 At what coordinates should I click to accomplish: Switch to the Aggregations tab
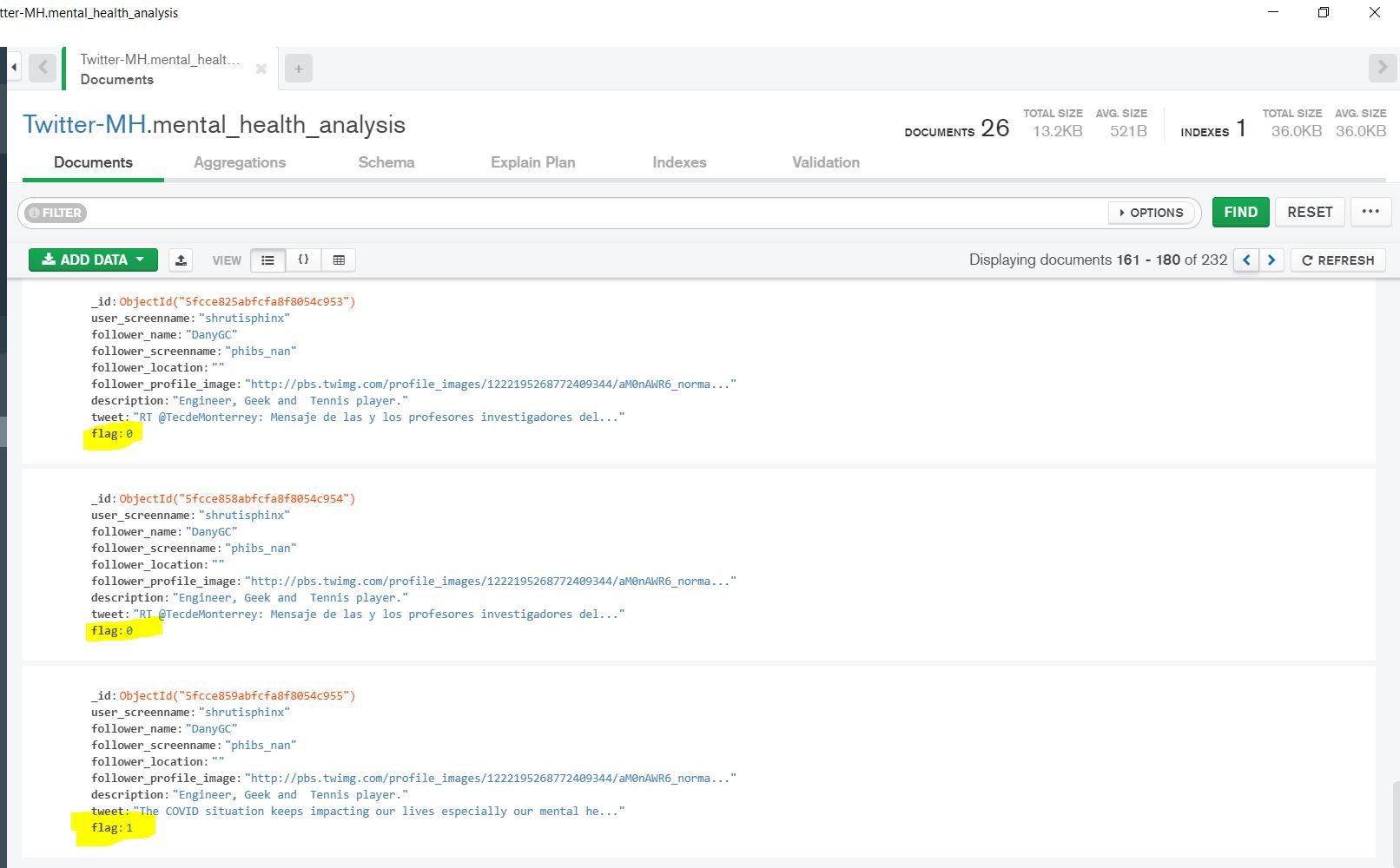pyautogui.click(x=240, y=162)
